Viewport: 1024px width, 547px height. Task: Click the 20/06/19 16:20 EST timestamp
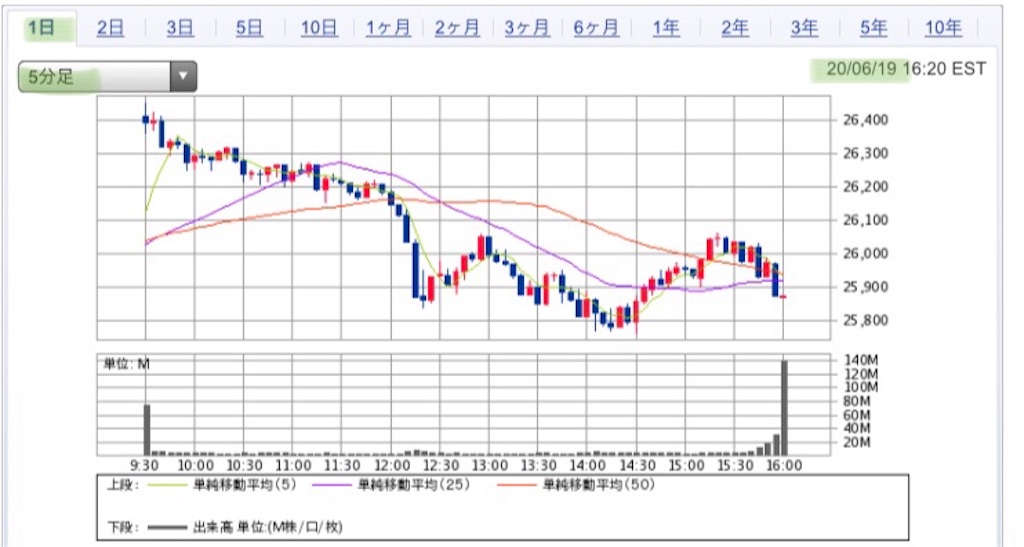tap(906, 69)
